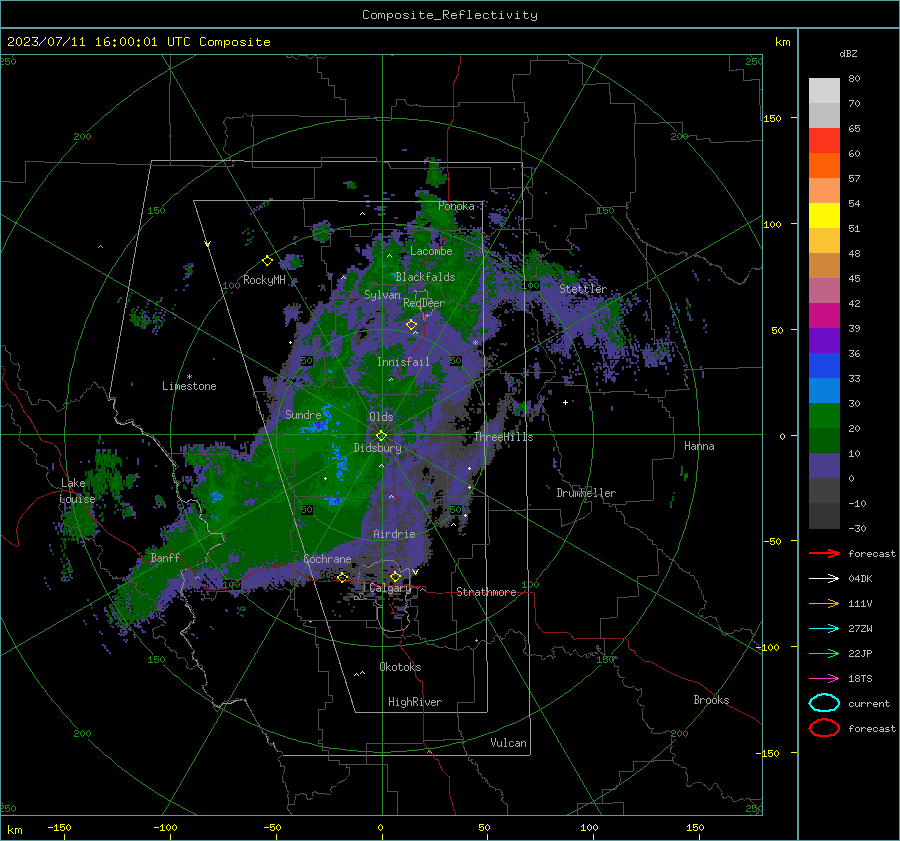
Task: Pick the slate purple 0-10 dBZ swatch
Action: coord(824,465)
